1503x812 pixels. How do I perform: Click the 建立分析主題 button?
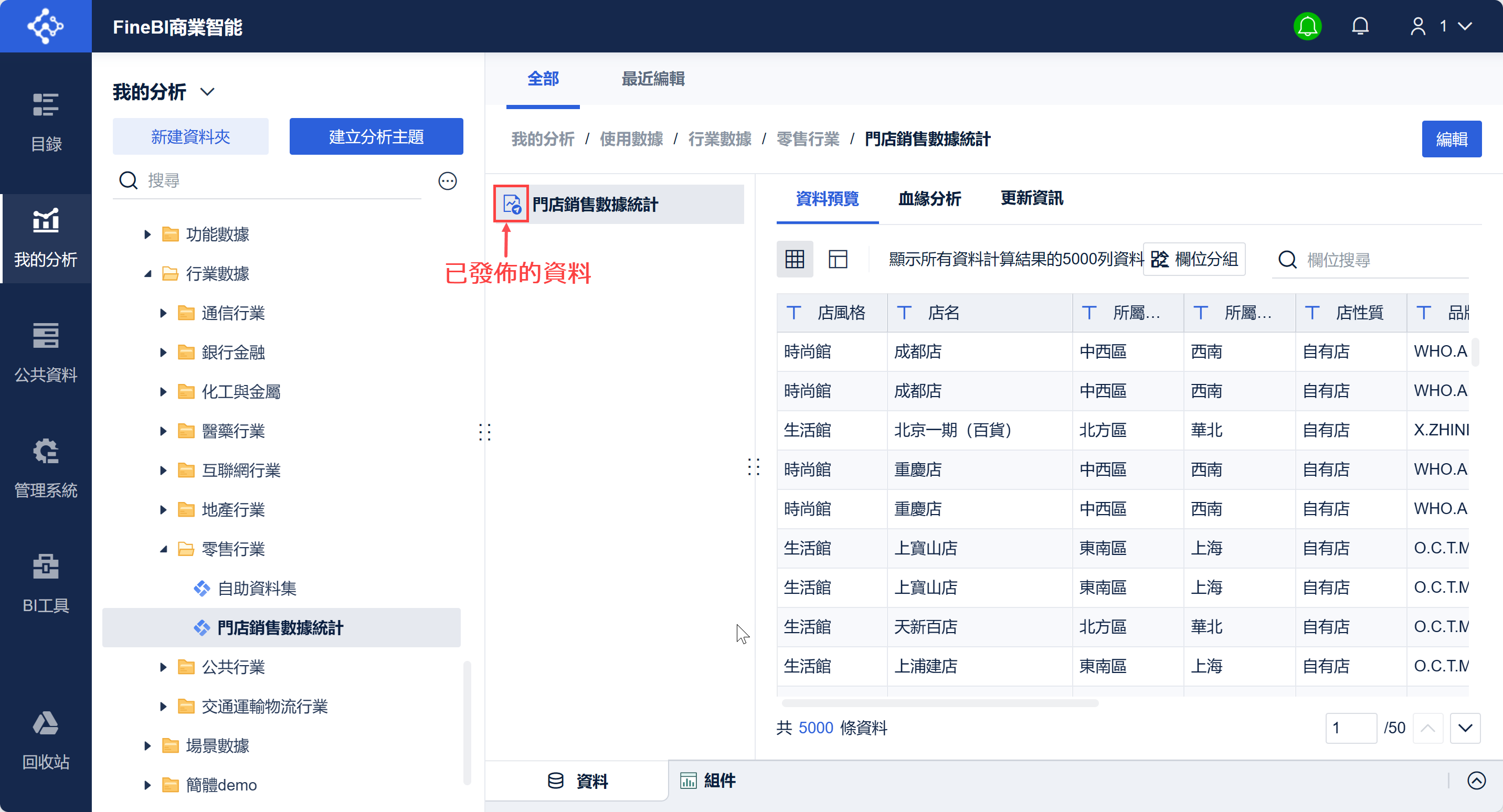pyautogui.click(x=376, y=136)
